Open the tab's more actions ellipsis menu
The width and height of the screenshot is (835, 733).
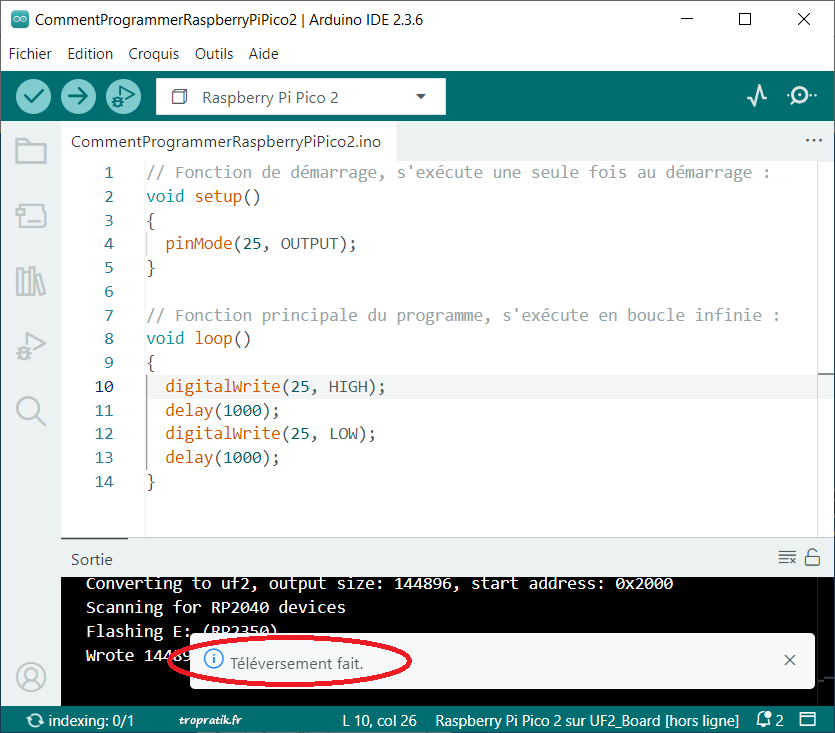coord(813,141)
